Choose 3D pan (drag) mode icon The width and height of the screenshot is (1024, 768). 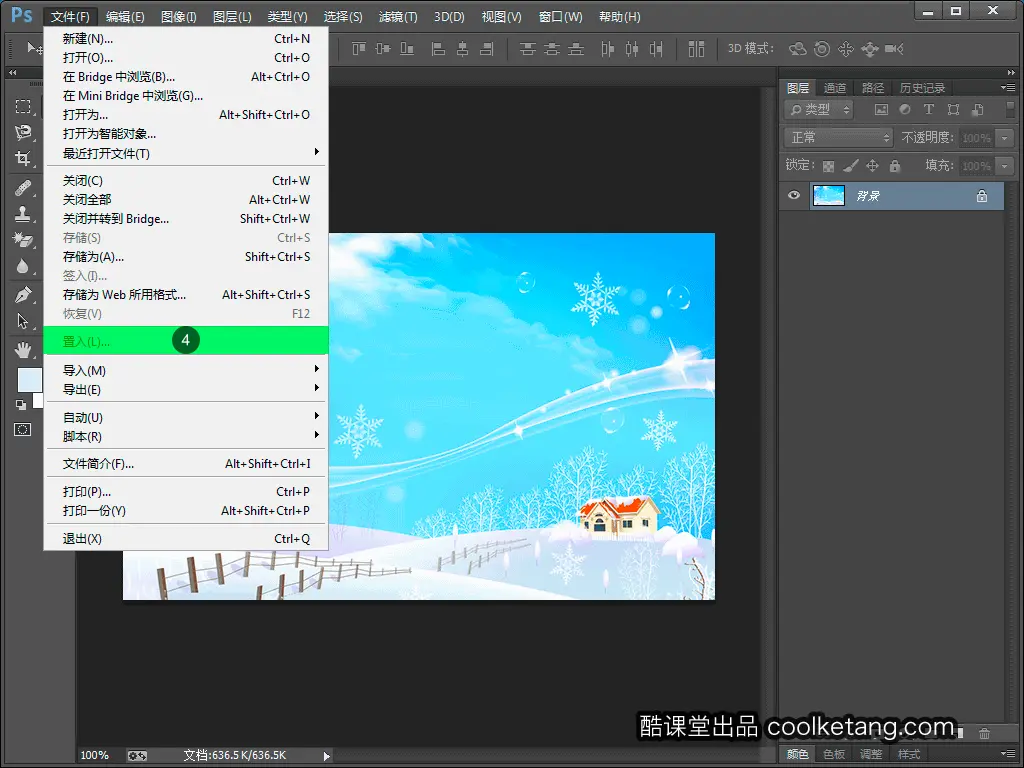(x=846, y=48)
